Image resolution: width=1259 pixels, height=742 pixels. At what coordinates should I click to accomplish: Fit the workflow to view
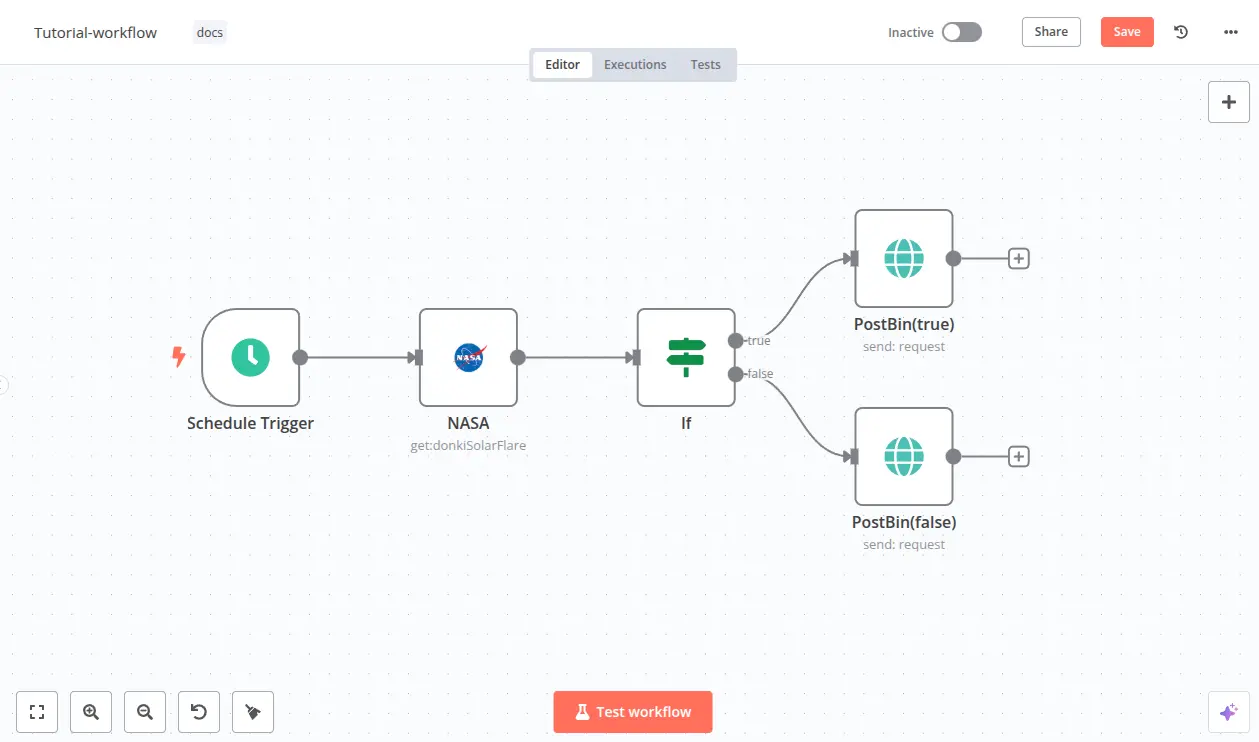point(37,712)
